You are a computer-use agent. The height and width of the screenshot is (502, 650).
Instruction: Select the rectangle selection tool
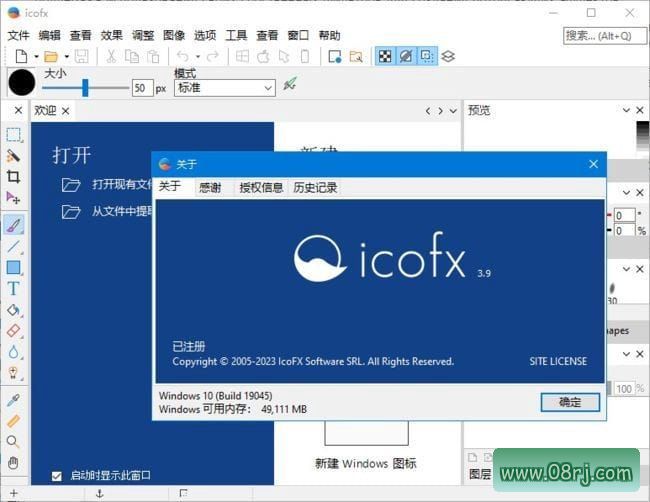[x=13, y=135]
